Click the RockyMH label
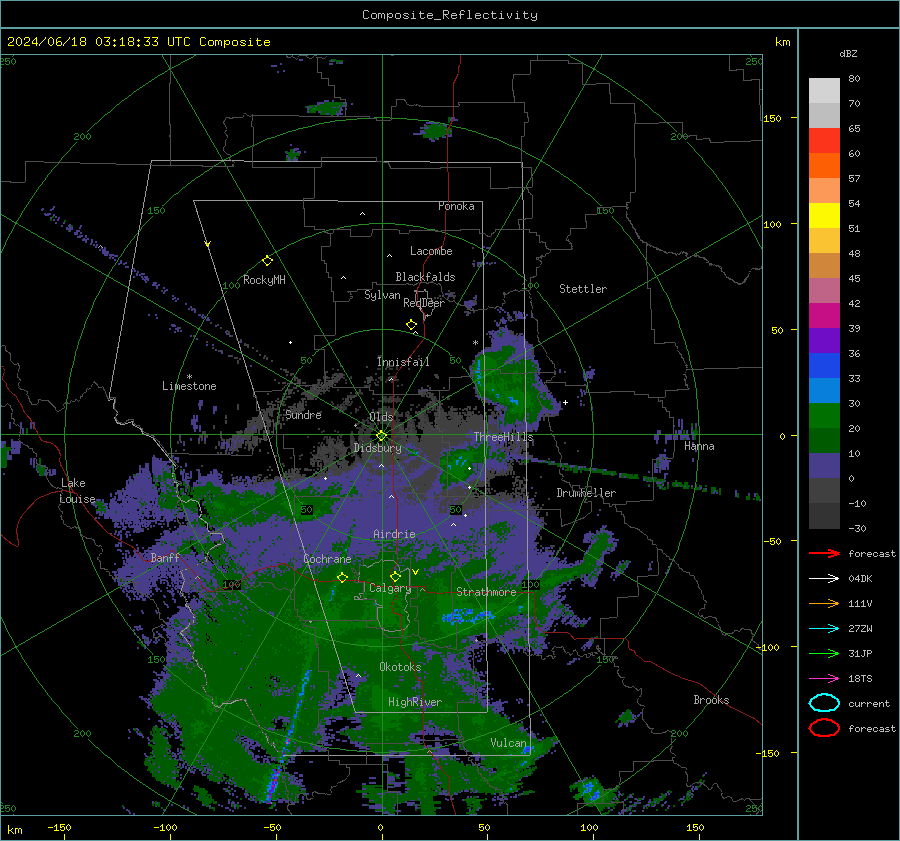 (x=264, y=280)
